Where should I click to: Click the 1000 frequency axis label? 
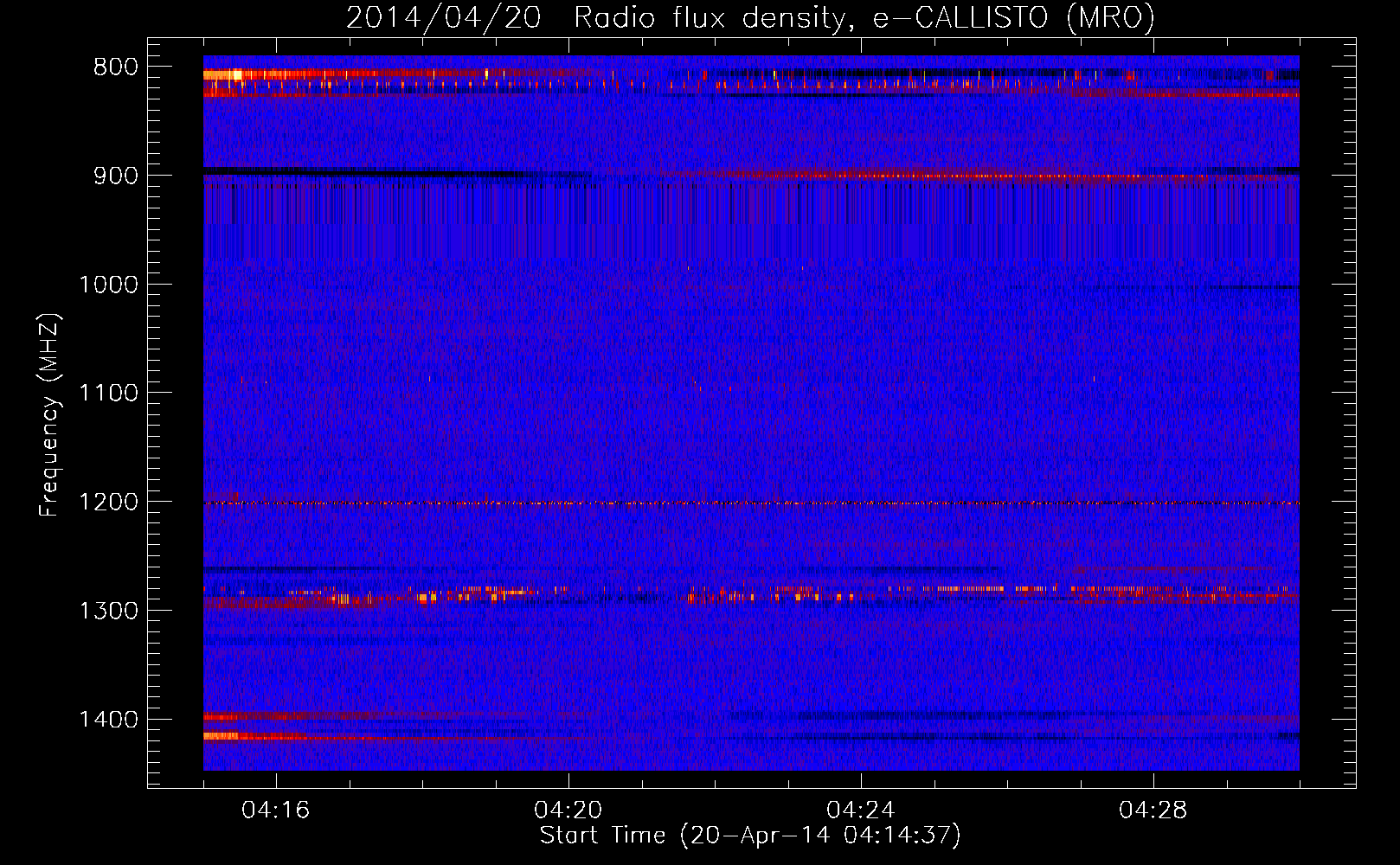pyautogui.click(x=108, y=285)
